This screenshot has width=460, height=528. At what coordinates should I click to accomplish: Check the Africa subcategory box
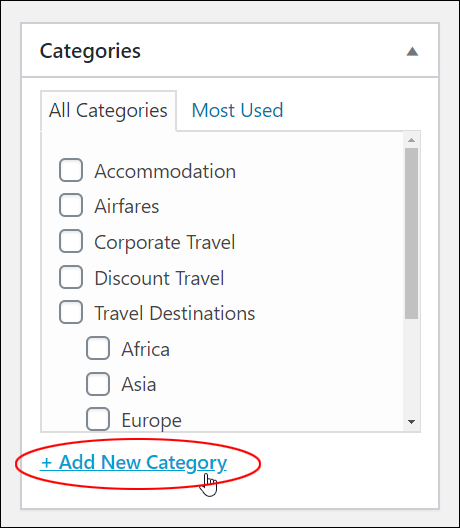click(x=98, y=348)
